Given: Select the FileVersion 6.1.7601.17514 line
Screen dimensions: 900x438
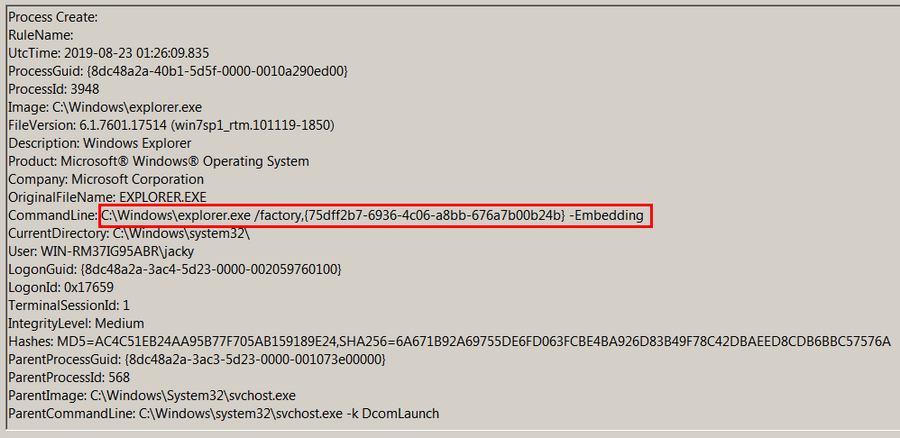Looking at the screenshot, I should pyautogui.click(x=171, y=125).
